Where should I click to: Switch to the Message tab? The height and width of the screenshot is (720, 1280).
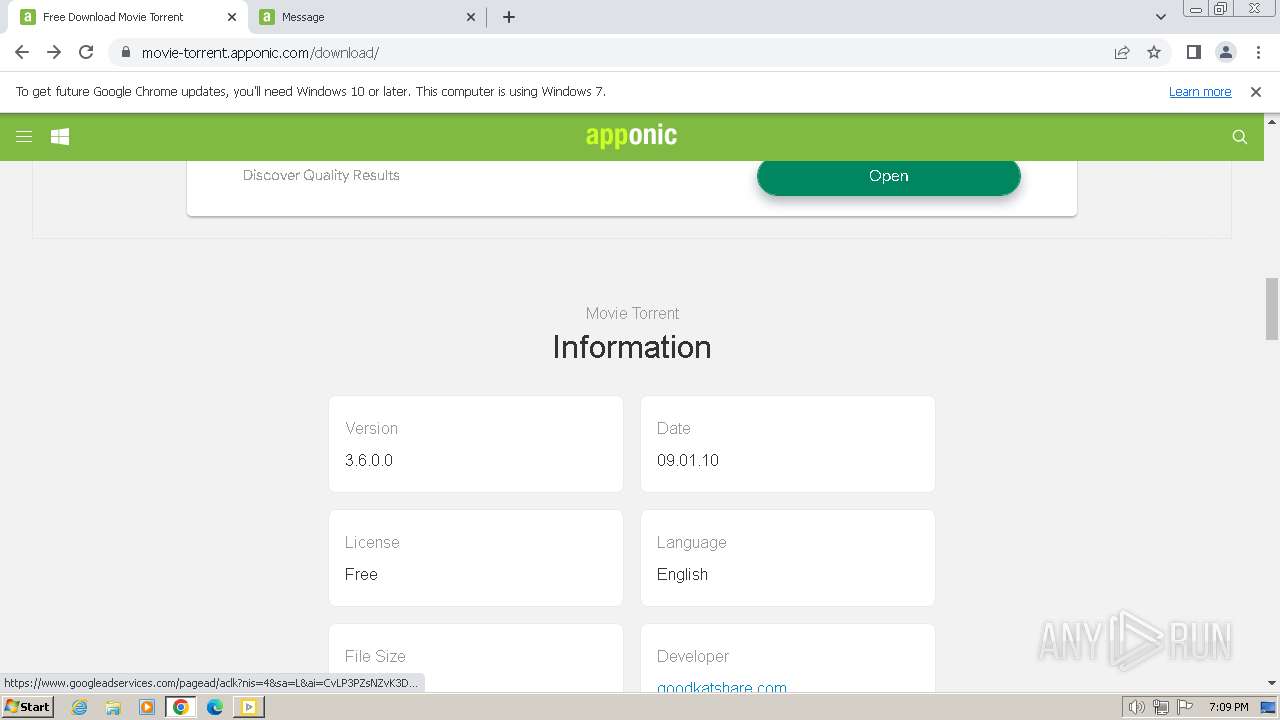coord(367,17)
